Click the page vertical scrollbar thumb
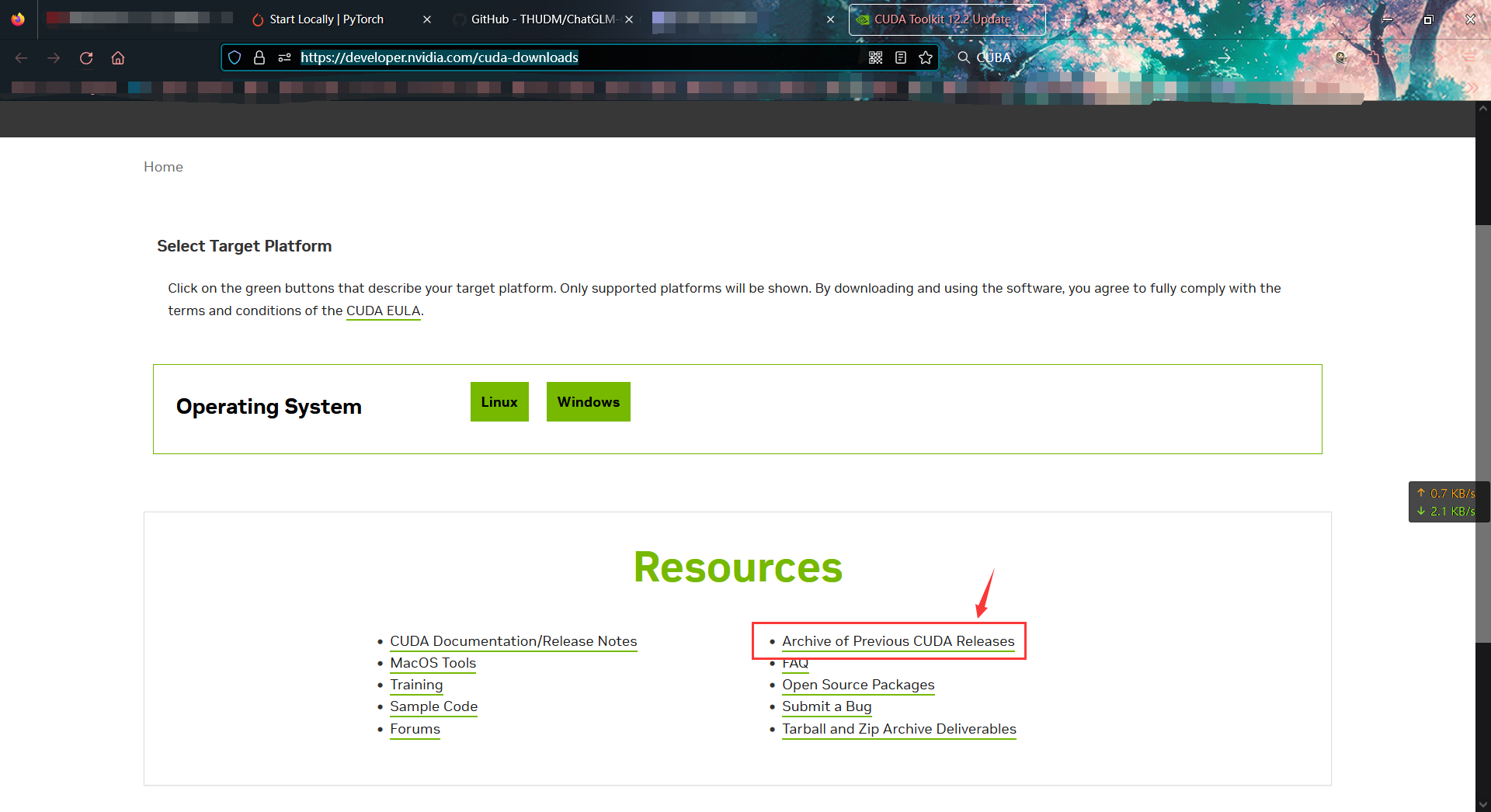 1483,433
